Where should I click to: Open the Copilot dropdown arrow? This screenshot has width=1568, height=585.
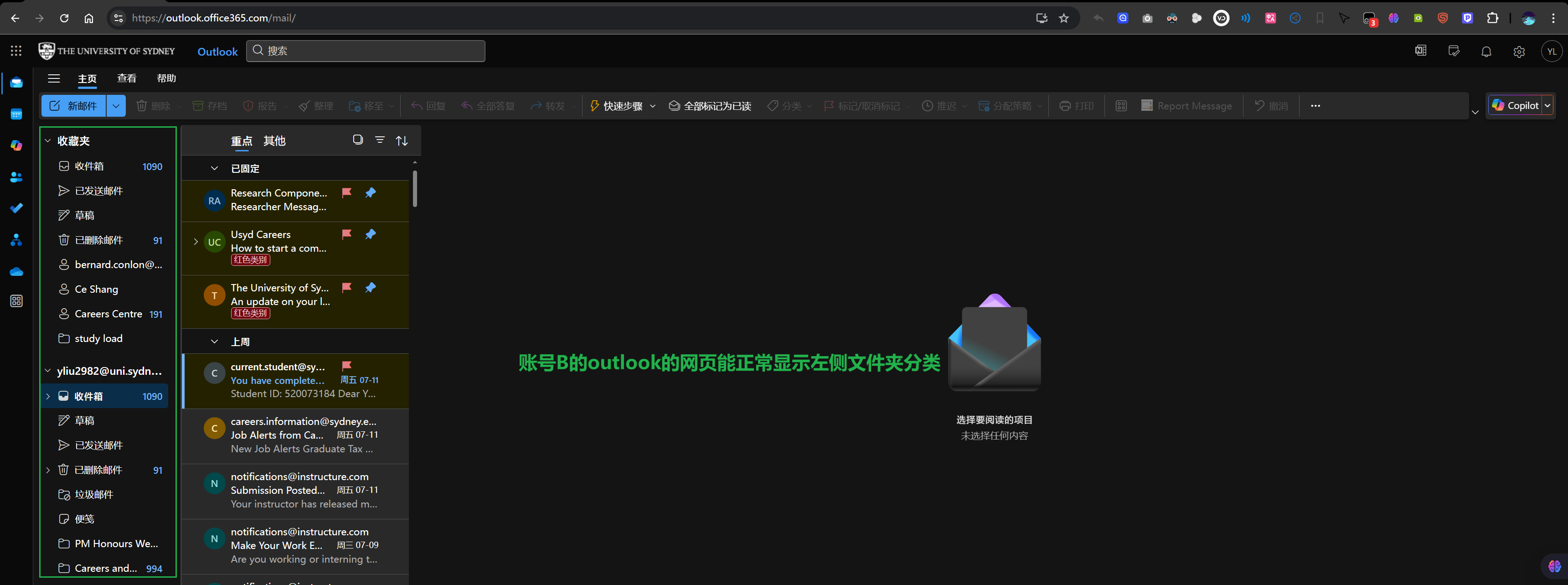click(1547, 106)
